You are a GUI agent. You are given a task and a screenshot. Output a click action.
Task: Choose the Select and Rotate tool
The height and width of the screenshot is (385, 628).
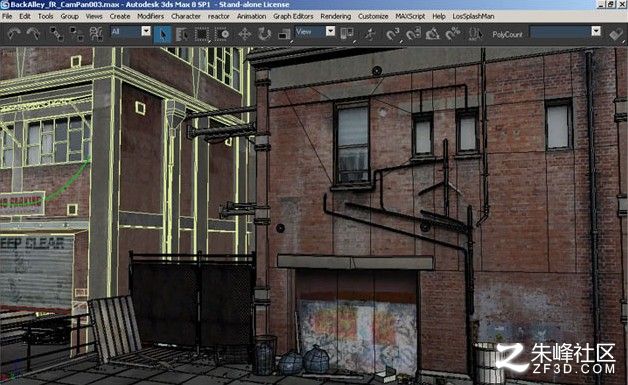point(264,34)
